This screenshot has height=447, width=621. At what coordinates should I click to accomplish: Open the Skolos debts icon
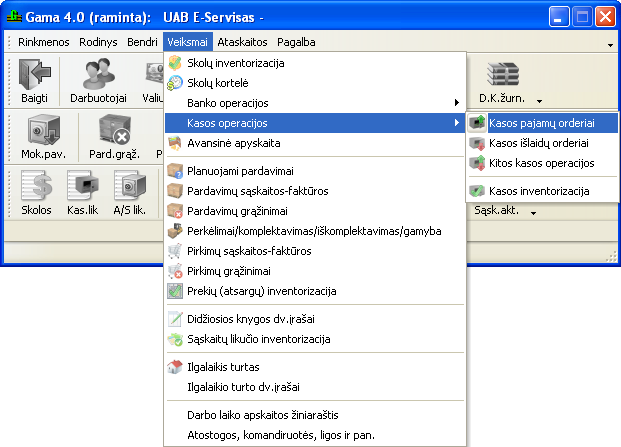36,185
